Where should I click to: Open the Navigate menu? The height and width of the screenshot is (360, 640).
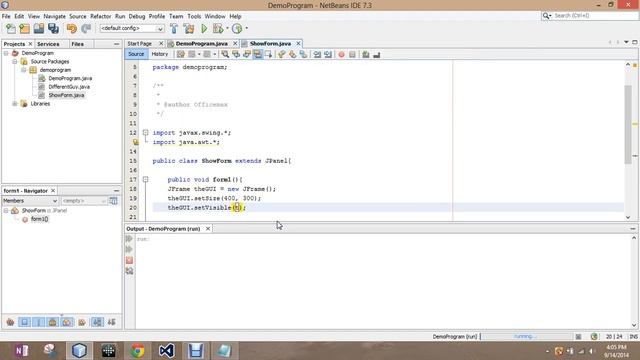54,16
